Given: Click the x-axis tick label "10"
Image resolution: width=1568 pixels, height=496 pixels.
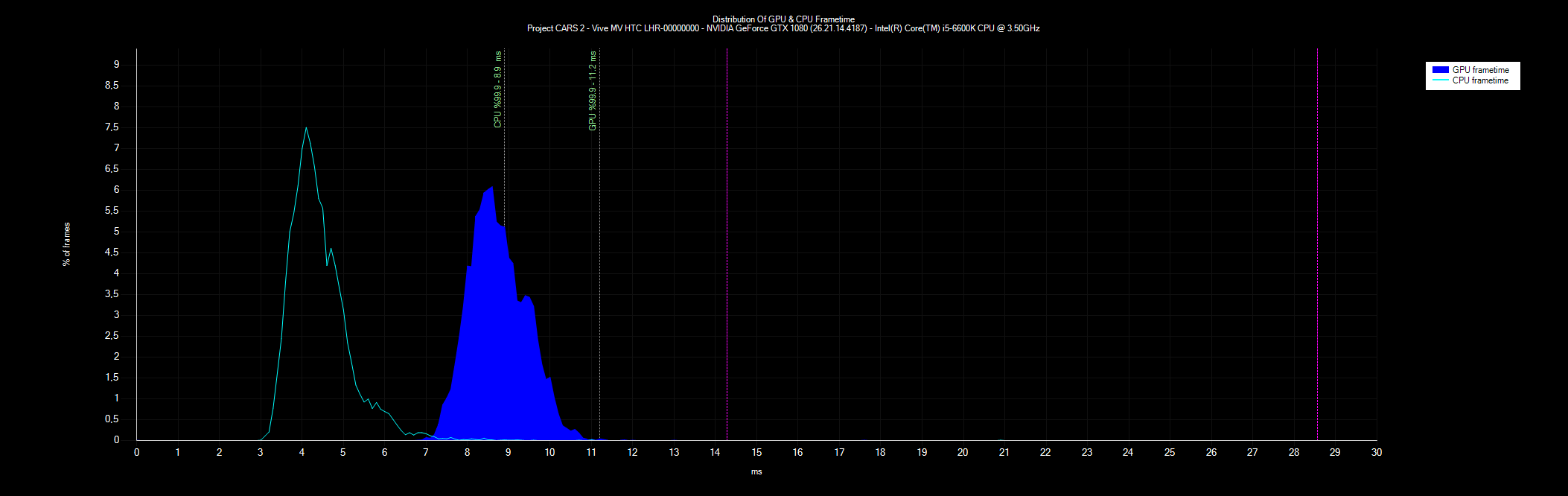Looking at the screenshot, I should 549,452.
